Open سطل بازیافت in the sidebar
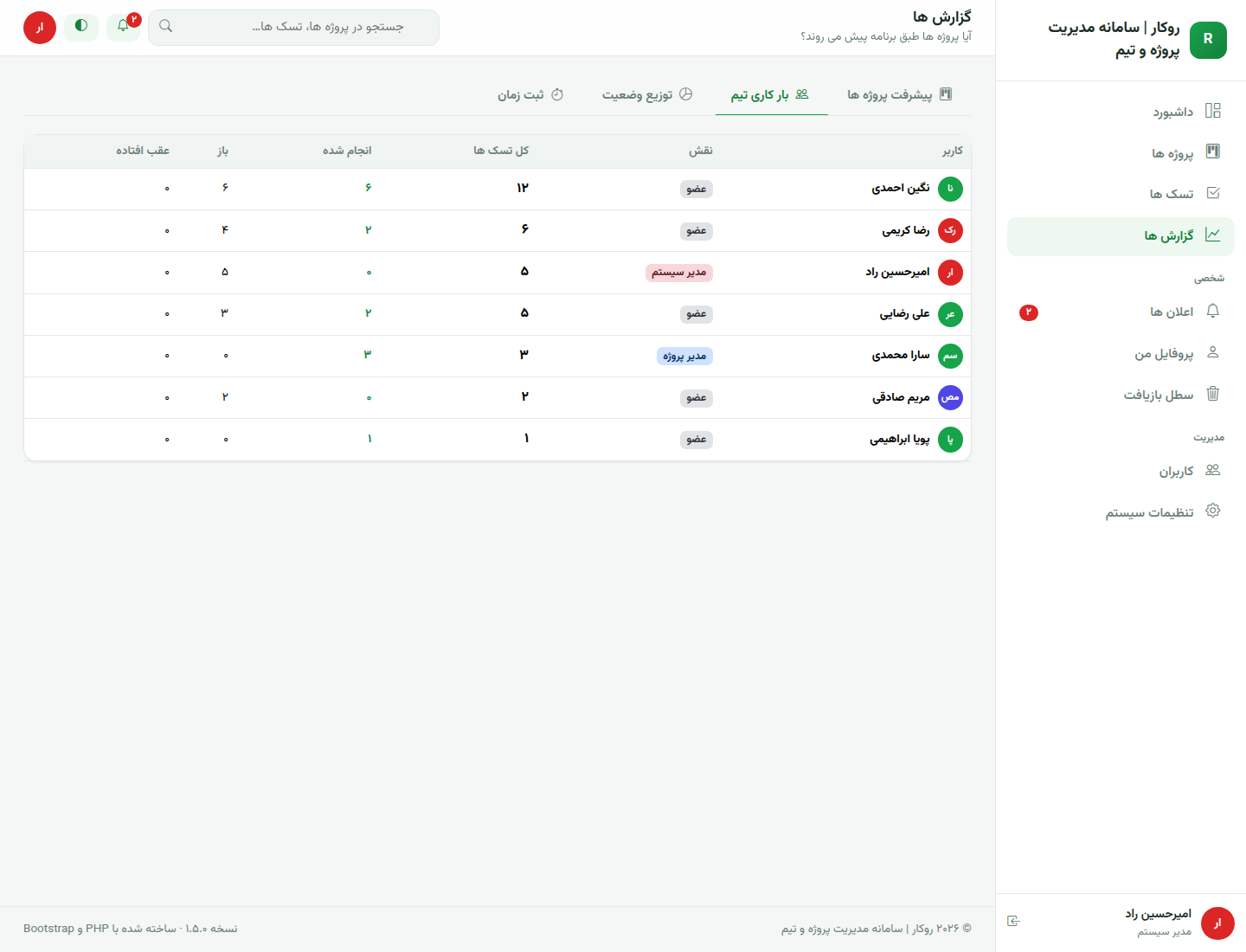Screen dimensions: 1246x952 point(1121,395)
